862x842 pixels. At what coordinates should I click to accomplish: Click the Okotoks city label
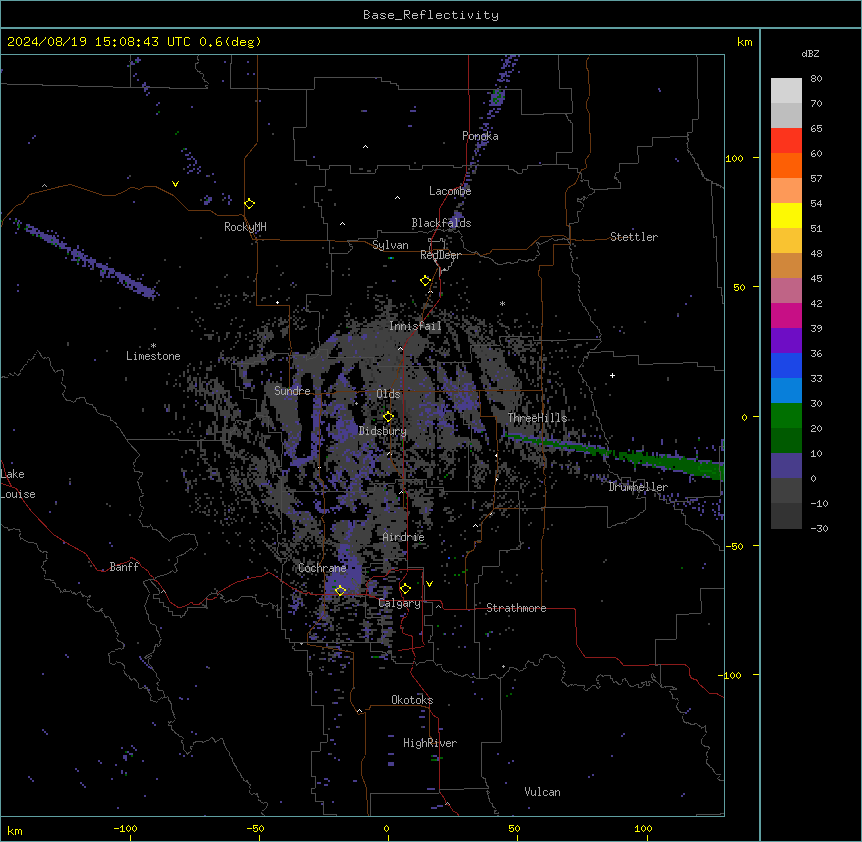click(412, 700)
